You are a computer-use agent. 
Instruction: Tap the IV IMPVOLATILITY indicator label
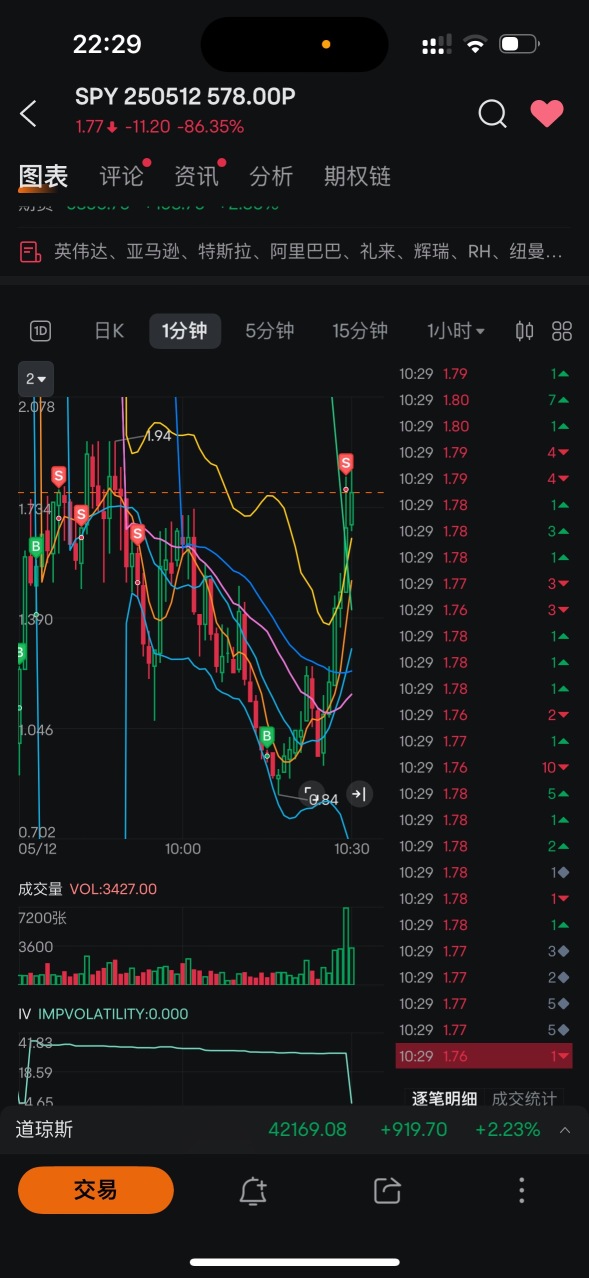pyautogui.click(x=103, y=1014)
